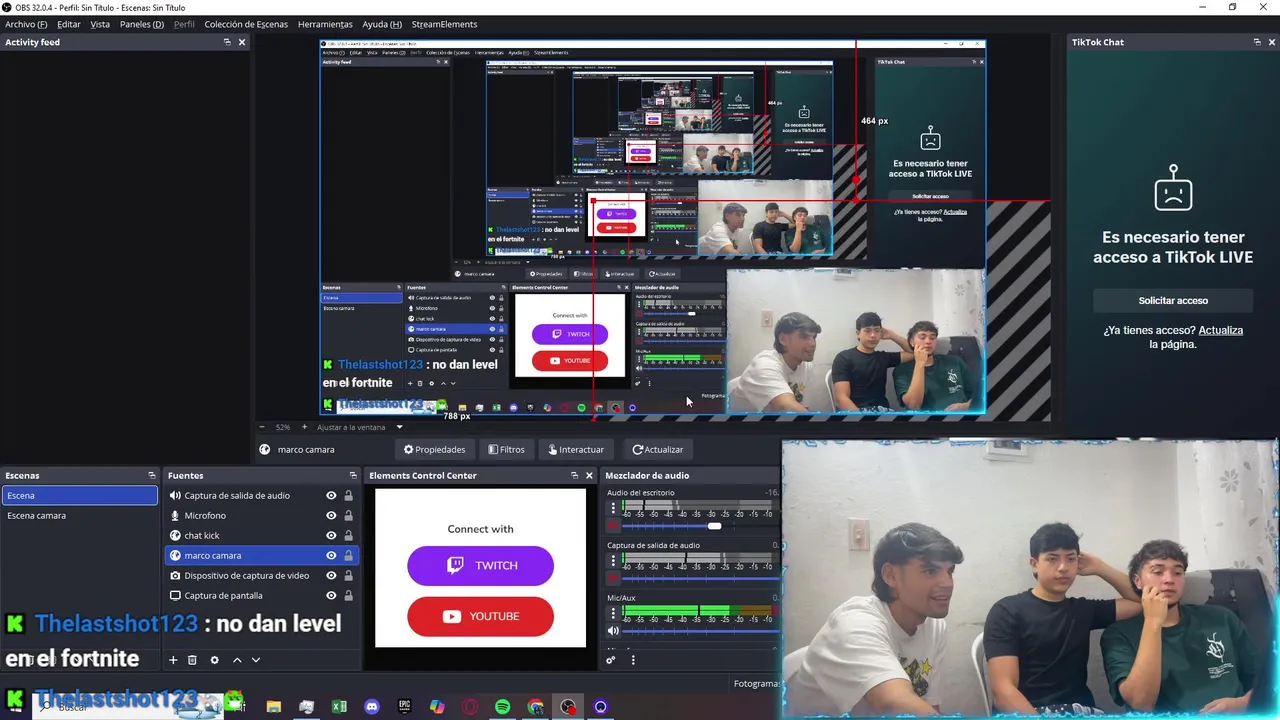Image resolution: width=1280 pixels, height=720 pixels.
Task: Click the Mic/Aux volume slider
Action: click(x=700, y=630)
